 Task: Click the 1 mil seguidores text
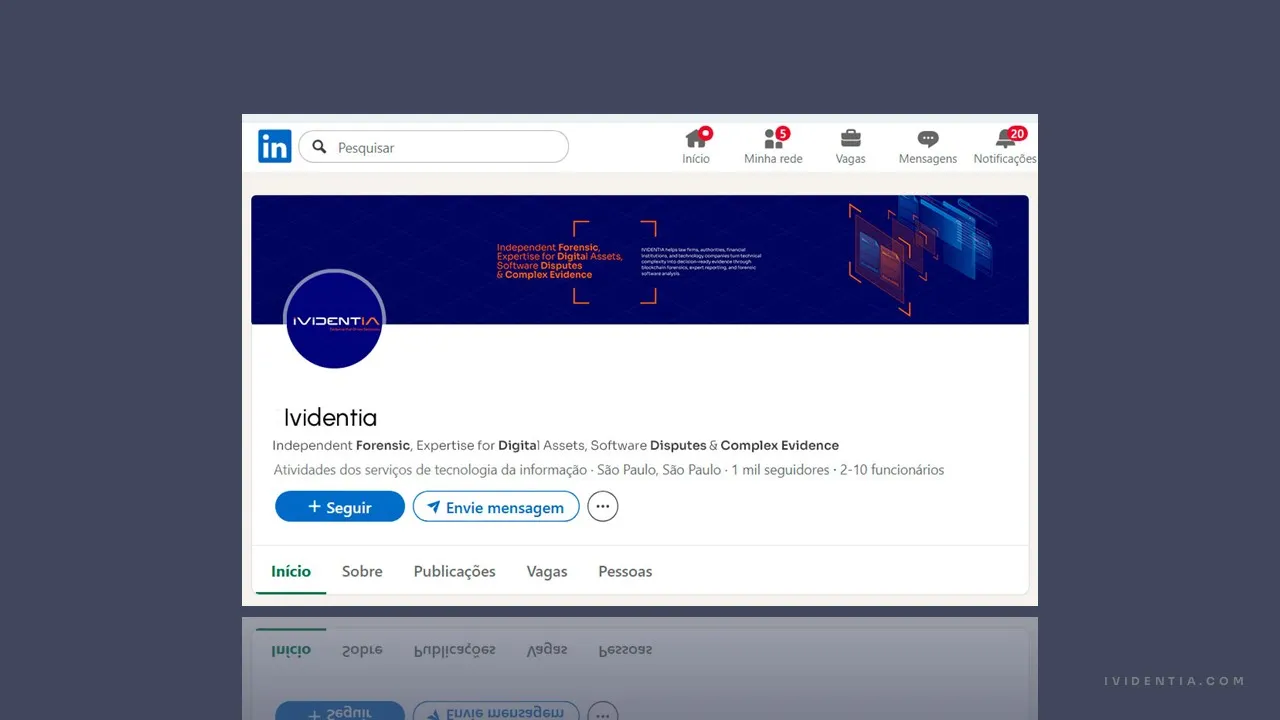click(x=781, y=470)
